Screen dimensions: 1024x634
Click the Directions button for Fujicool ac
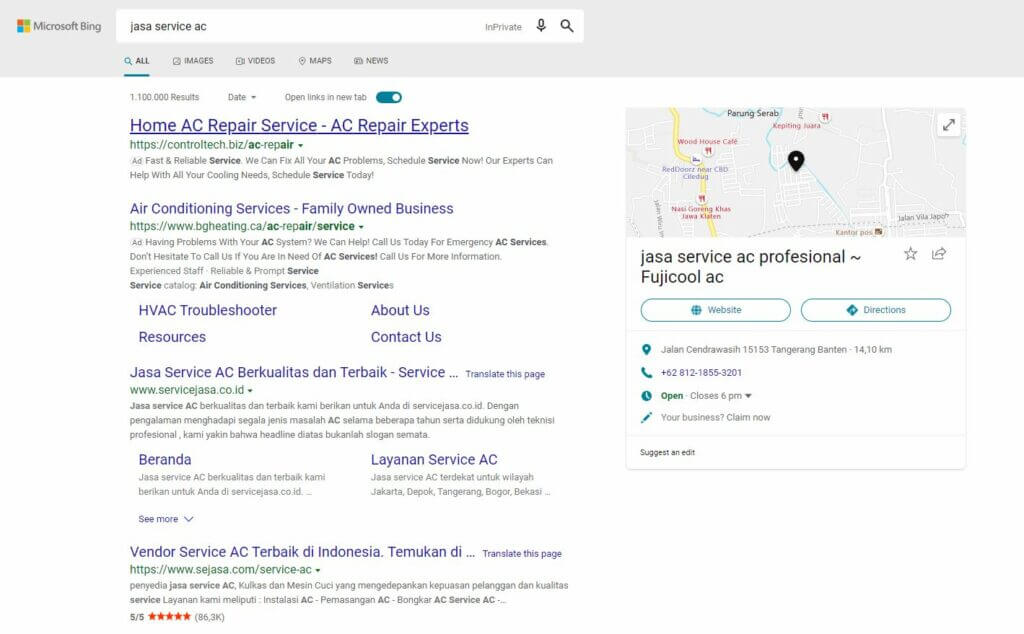click(876, 310)
